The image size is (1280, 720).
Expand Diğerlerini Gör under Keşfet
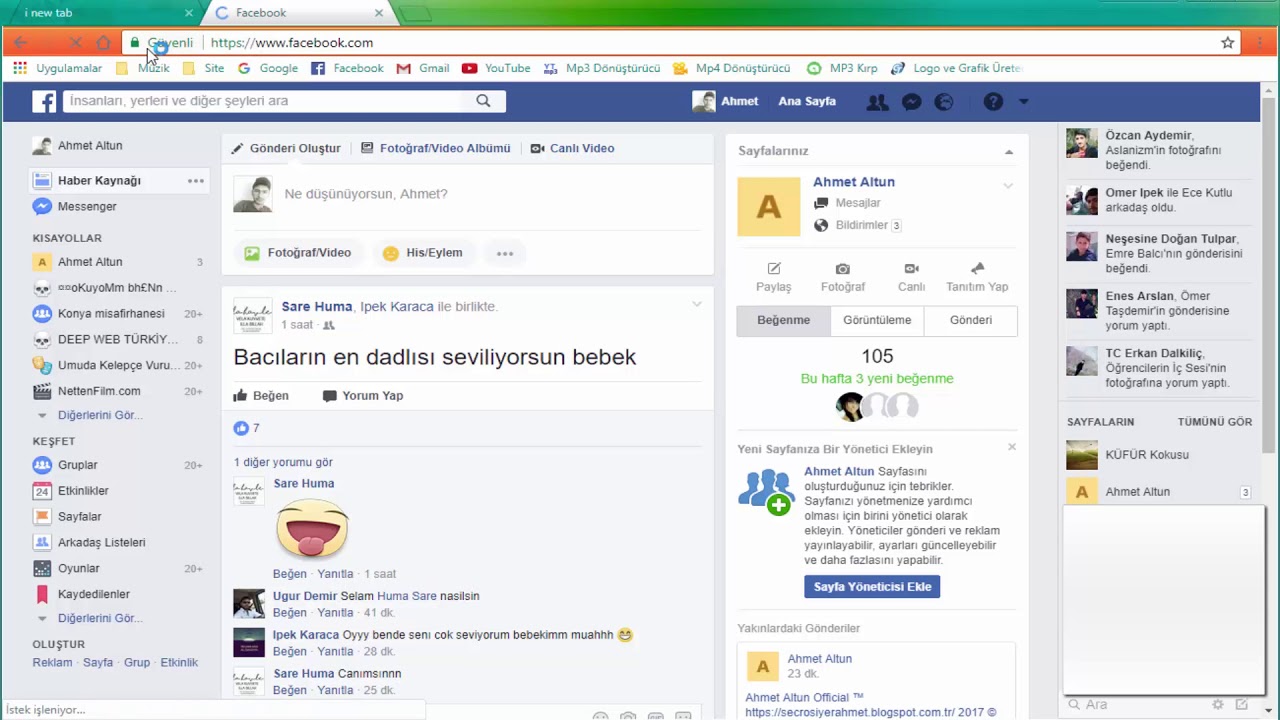(99, 618)
